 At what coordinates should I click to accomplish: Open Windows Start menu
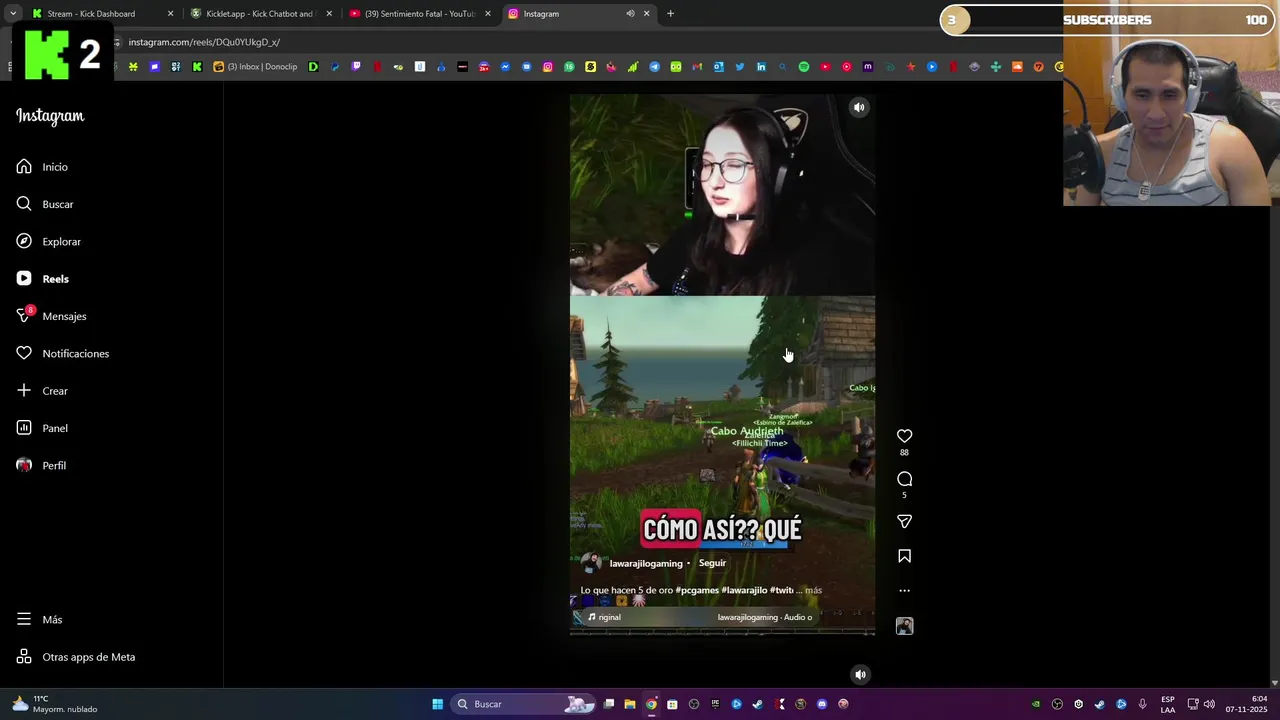pyautogui.click(x=437, y=704)
